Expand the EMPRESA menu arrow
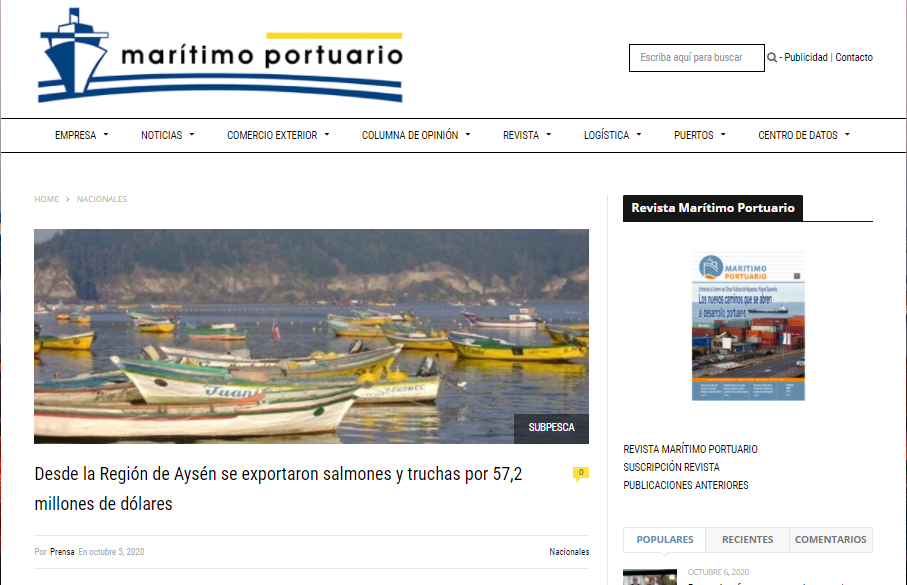Viewport: 907px width, 585px height. [x=106, y=135]
